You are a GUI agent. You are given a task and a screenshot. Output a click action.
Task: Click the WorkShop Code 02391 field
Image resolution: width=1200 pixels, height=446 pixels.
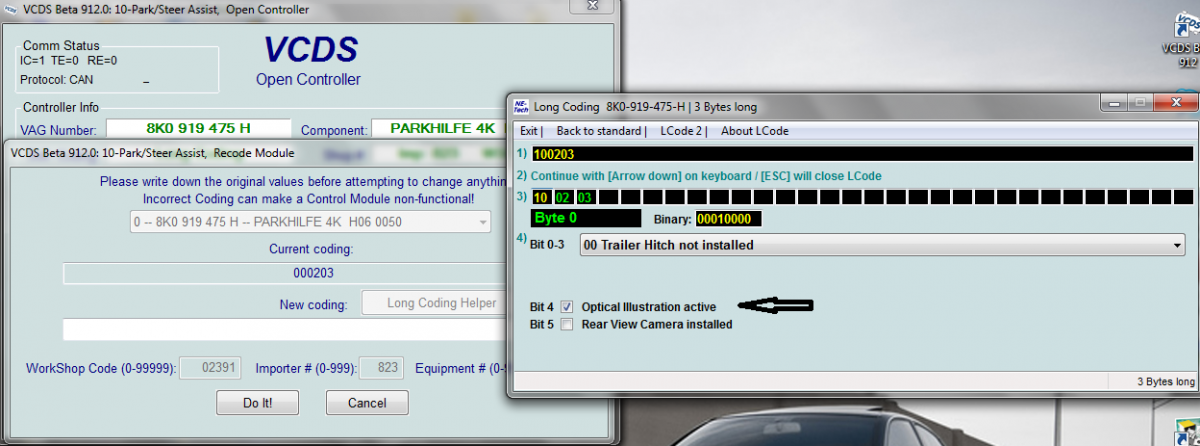click(x=212, y=368)
